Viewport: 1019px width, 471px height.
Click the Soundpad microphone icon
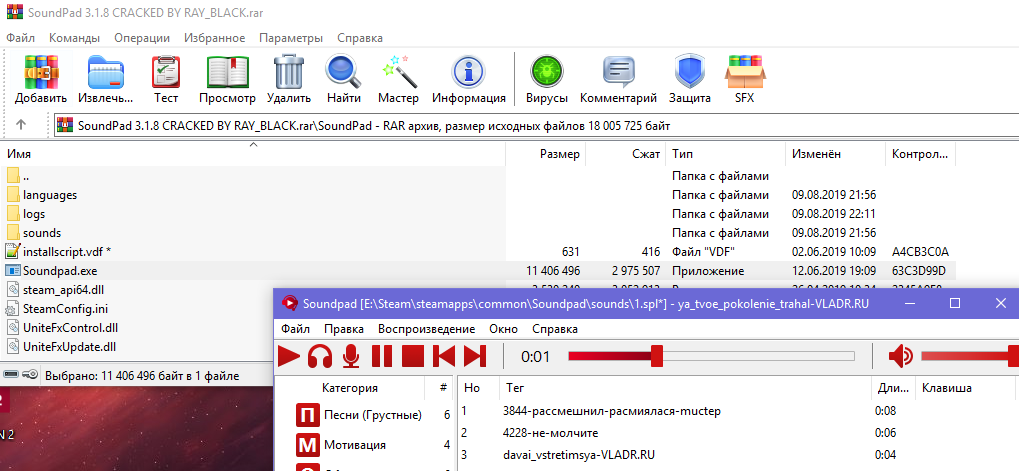pyautogui.click(x=351, y=356)
